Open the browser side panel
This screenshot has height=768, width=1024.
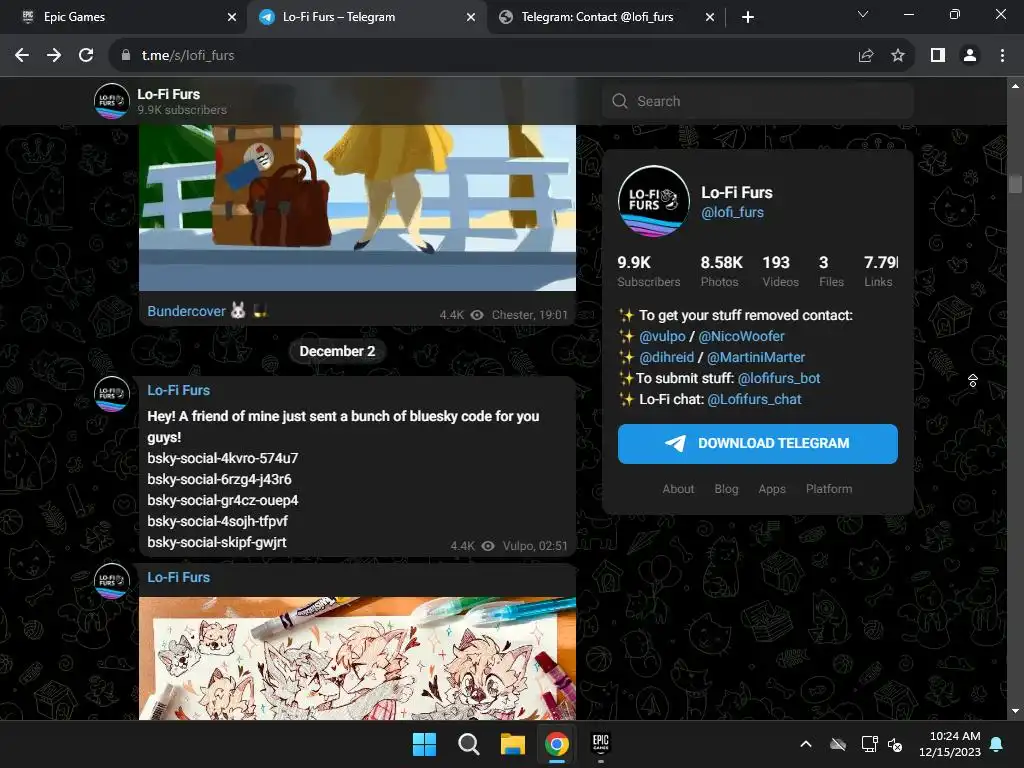point(938,56)
